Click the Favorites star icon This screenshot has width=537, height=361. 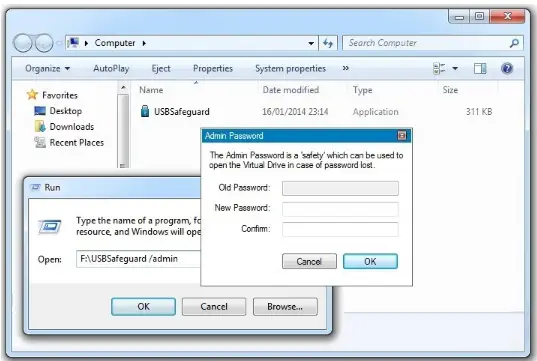(x=32, y=95)
